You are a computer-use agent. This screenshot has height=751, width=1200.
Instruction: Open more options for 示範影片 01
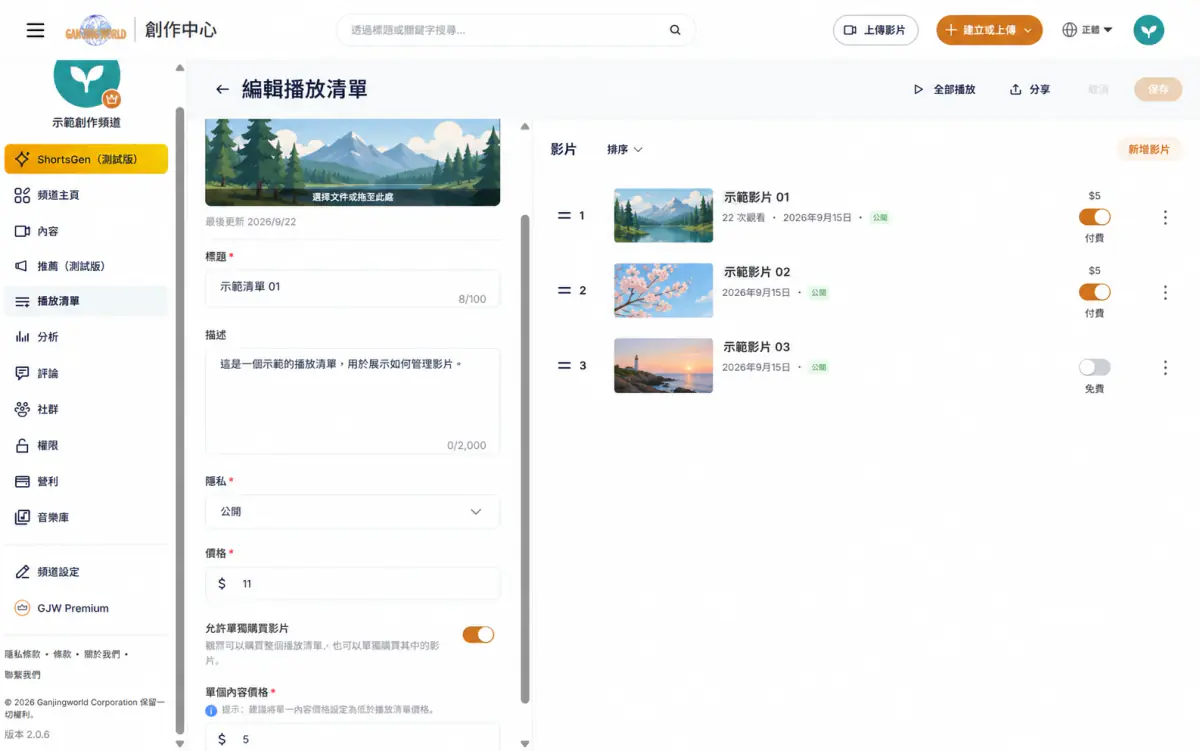1165,217
